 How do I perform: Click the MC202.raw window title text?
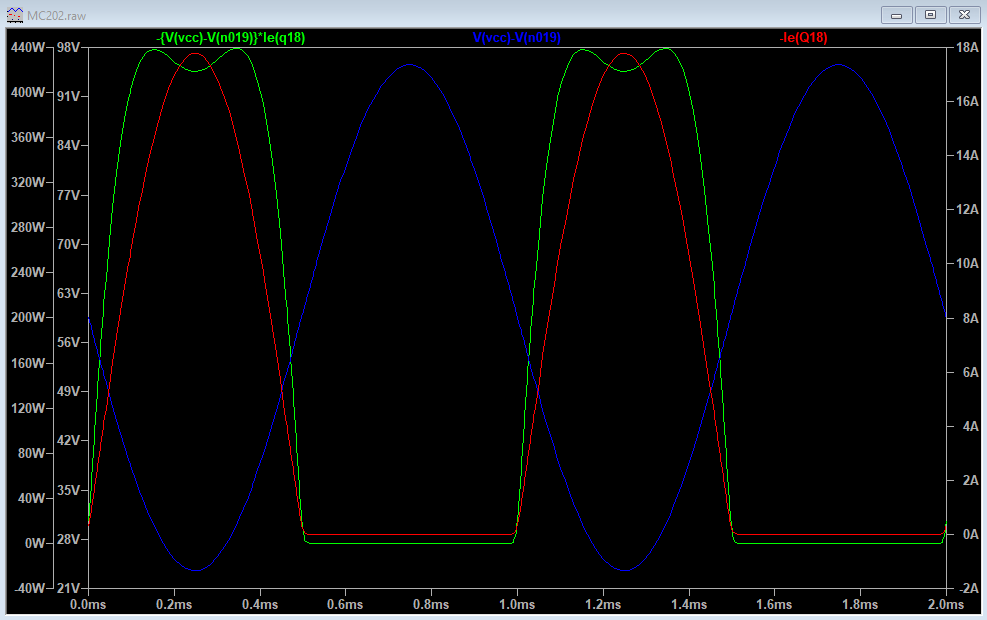[56, 16]
